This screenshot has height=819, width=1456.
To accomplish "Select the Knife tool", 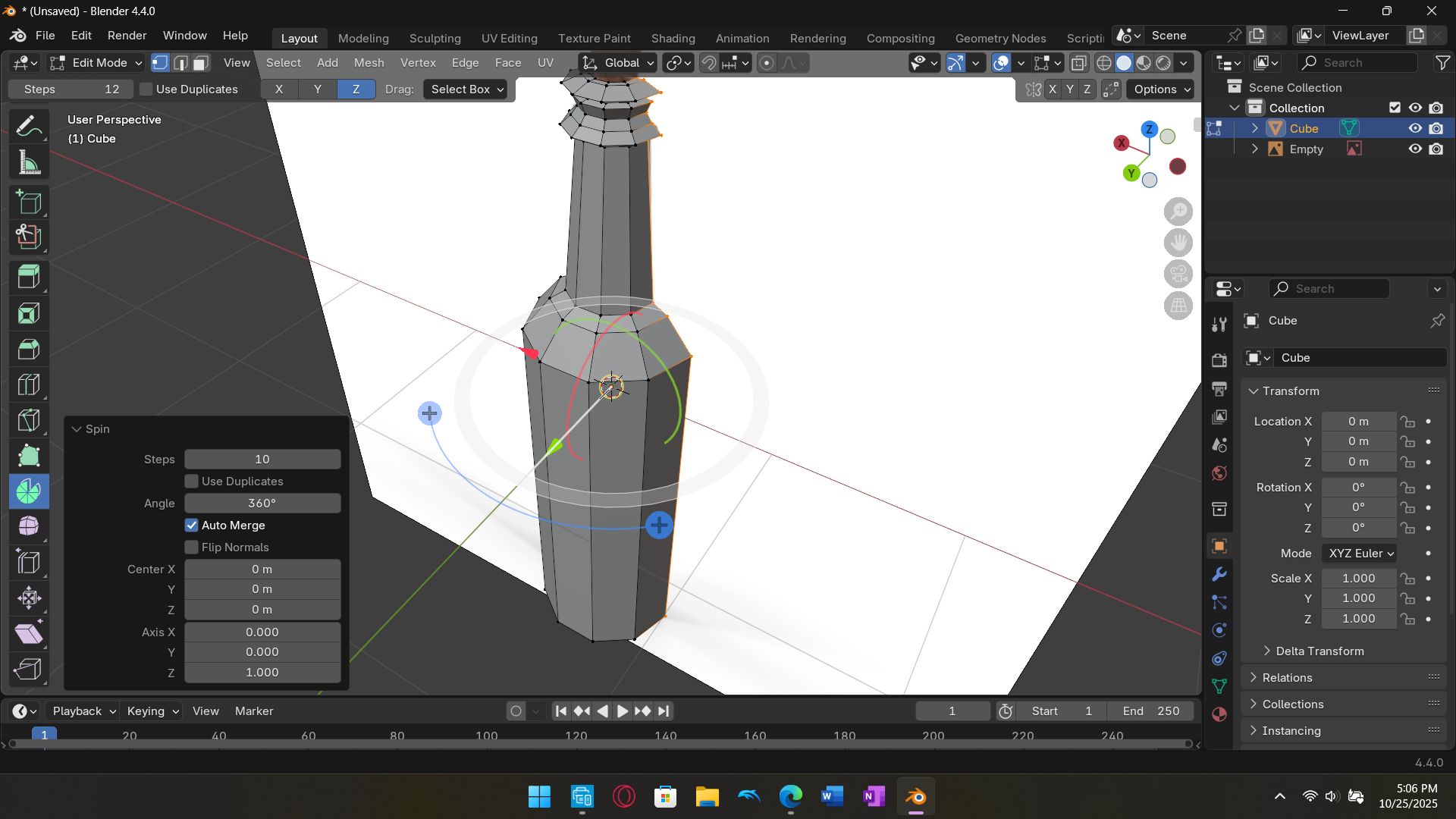I will [x=29, y=420].
